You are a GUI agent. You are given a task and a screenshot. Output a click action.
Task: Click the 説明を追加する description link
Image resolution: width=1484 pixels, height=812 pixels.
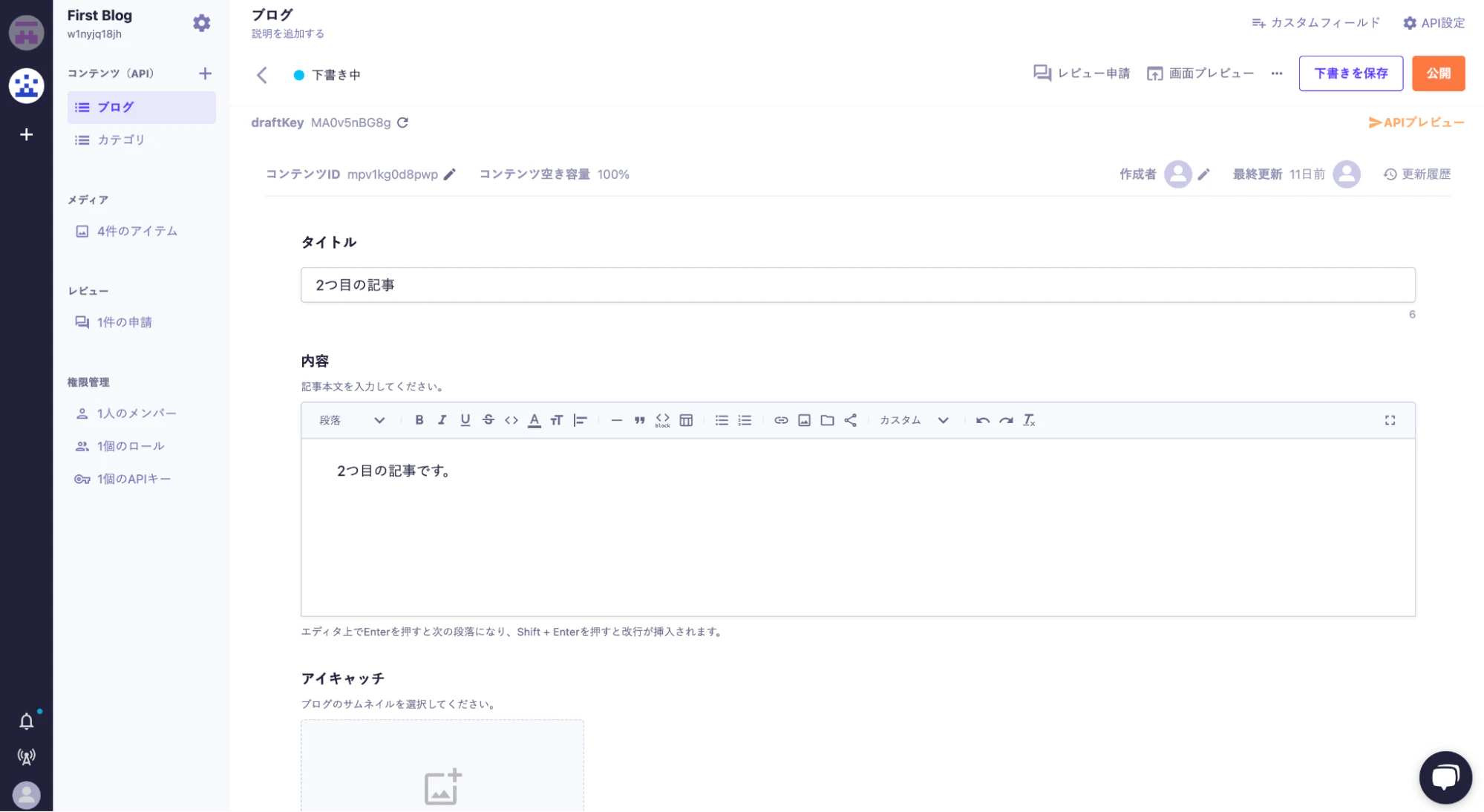[x=287, y=34]
